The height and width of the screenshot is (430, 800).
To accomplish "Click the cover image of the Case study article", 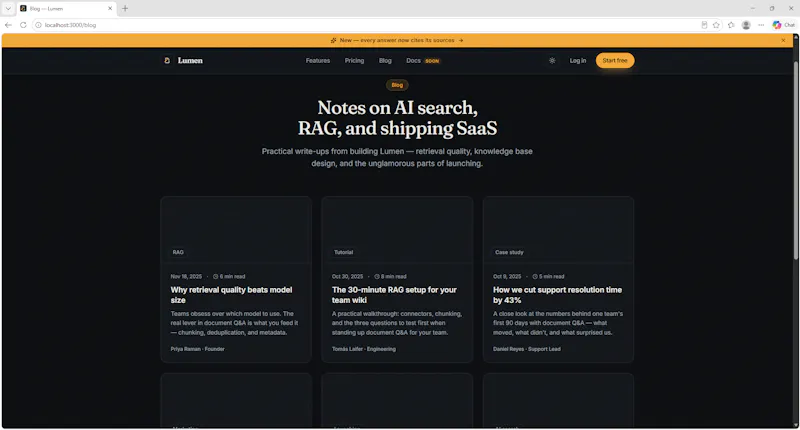I will pyautogui.click(x=558, y=230).
